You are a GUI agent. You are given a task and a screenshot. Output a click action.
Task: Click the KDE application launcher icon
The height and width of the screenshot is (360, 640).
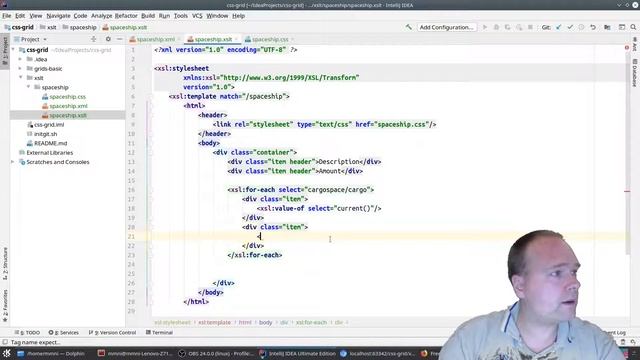coord(7,353)
